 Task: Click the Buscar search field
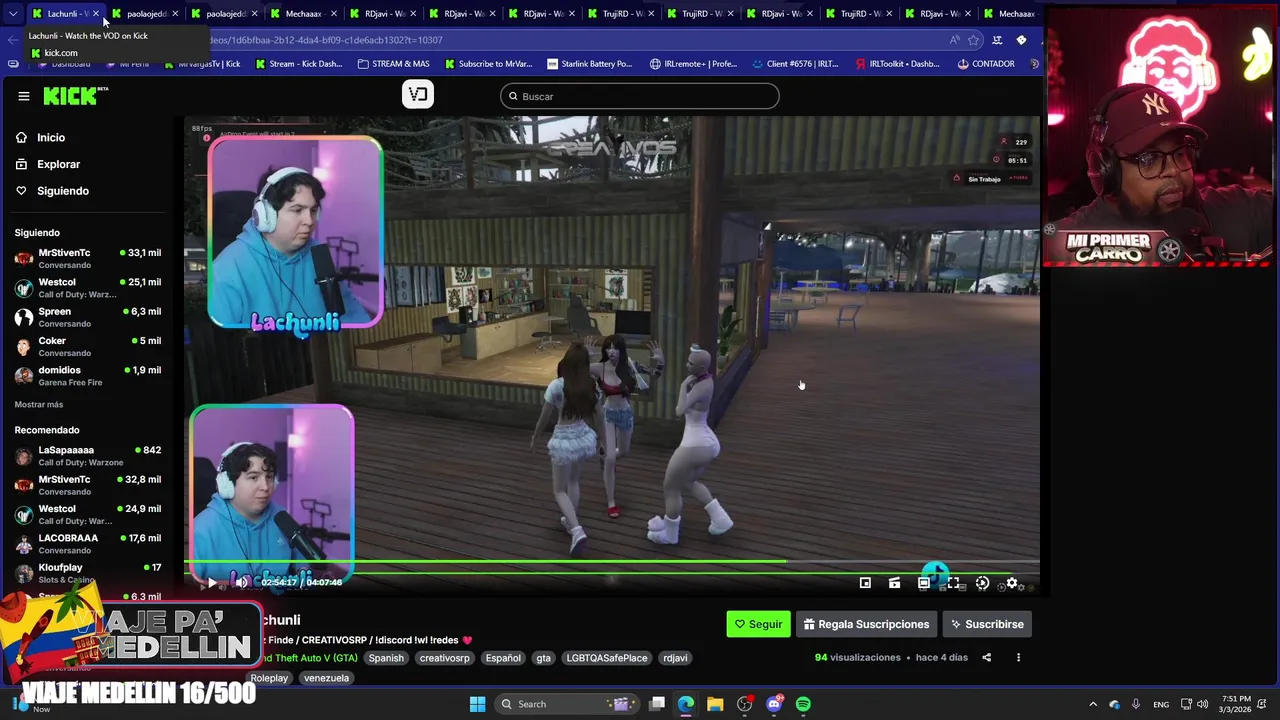point(640,96)
